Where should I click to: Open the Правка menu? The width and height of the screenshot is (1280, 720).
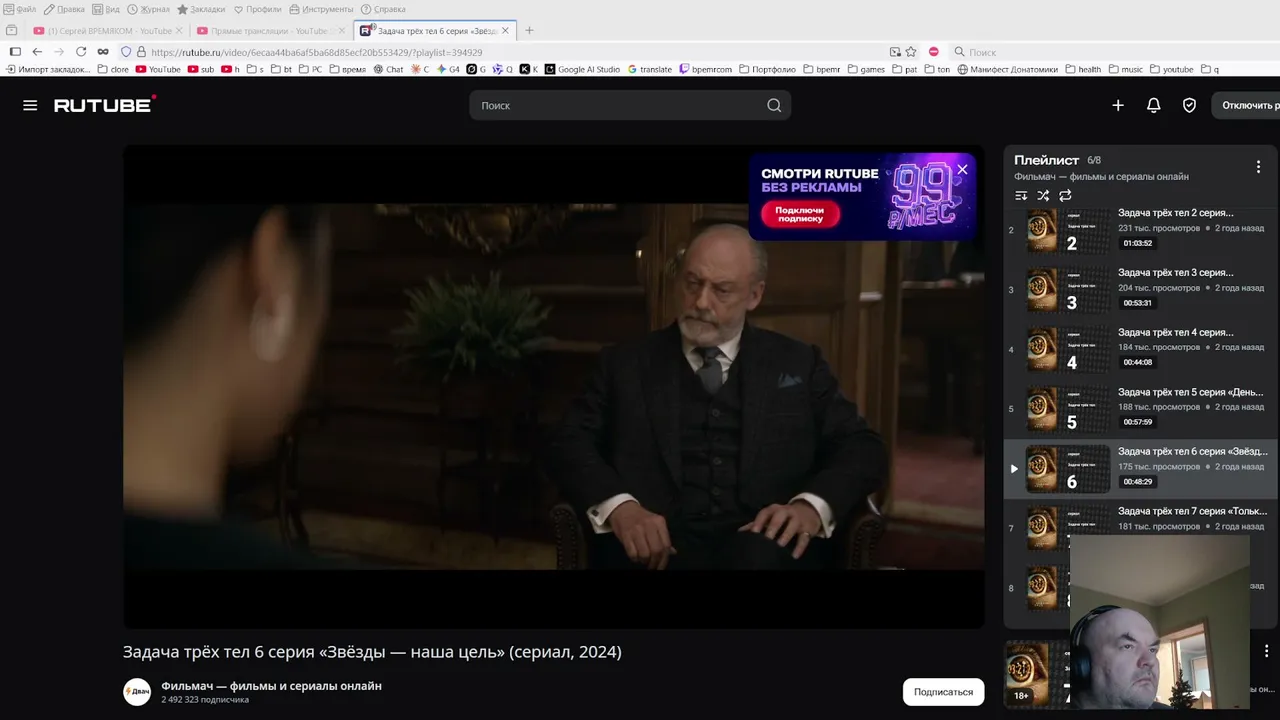64,9
